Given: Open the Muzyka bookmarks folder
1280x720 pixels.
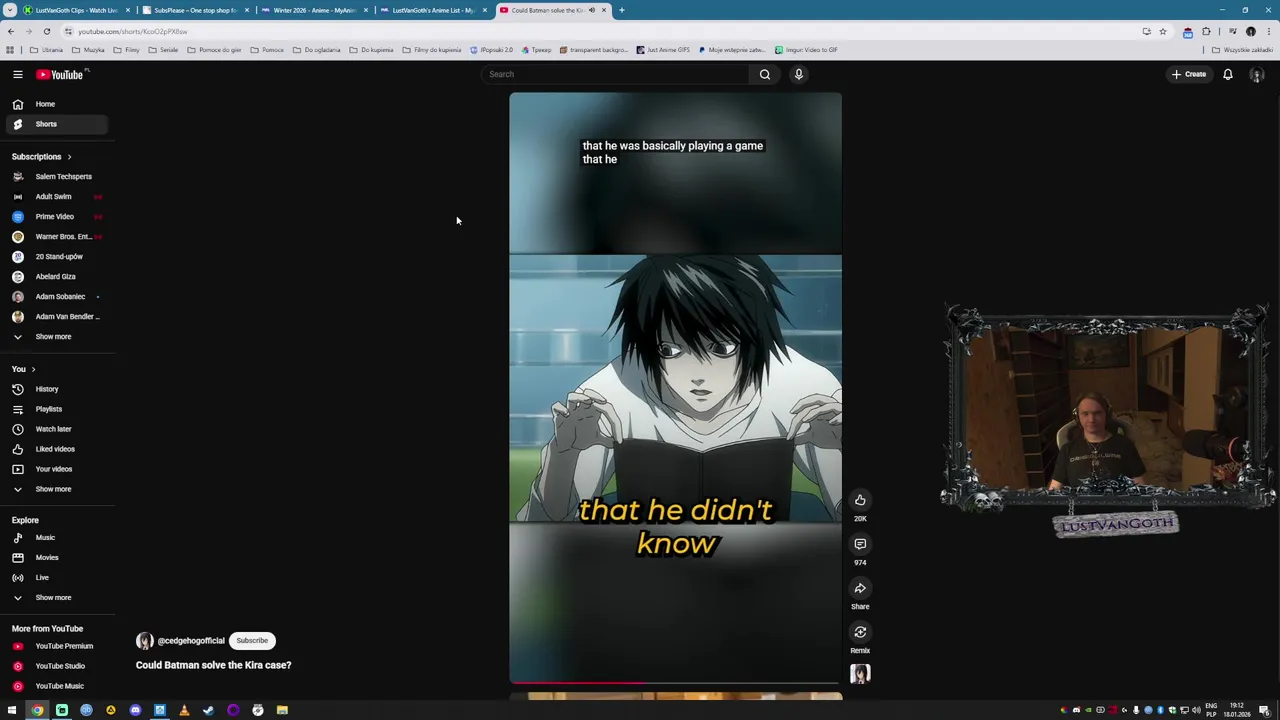Looking at the screenshot, I should coord(88,50).
